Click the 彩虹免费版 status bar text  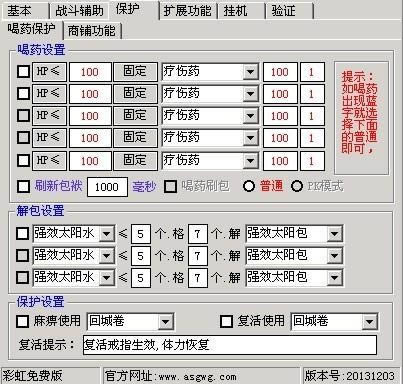[x=33, y=376]
